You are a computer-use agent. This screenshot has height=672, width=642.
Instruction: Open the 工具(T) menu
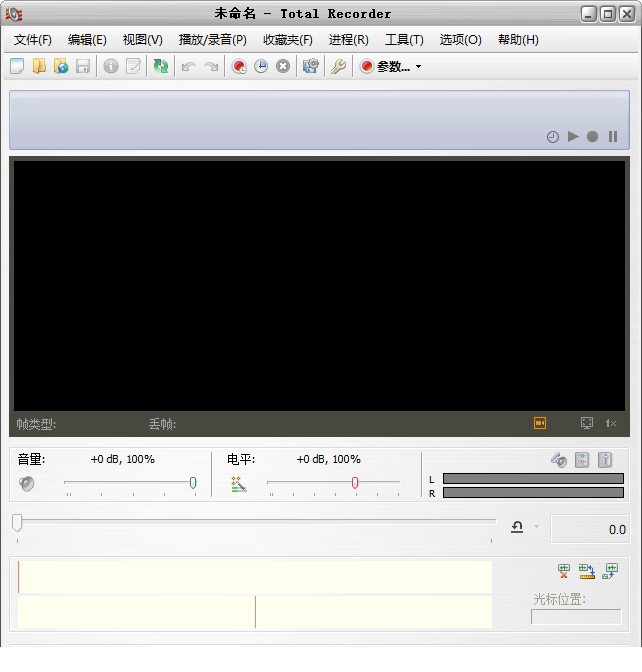tap(404, 40)
